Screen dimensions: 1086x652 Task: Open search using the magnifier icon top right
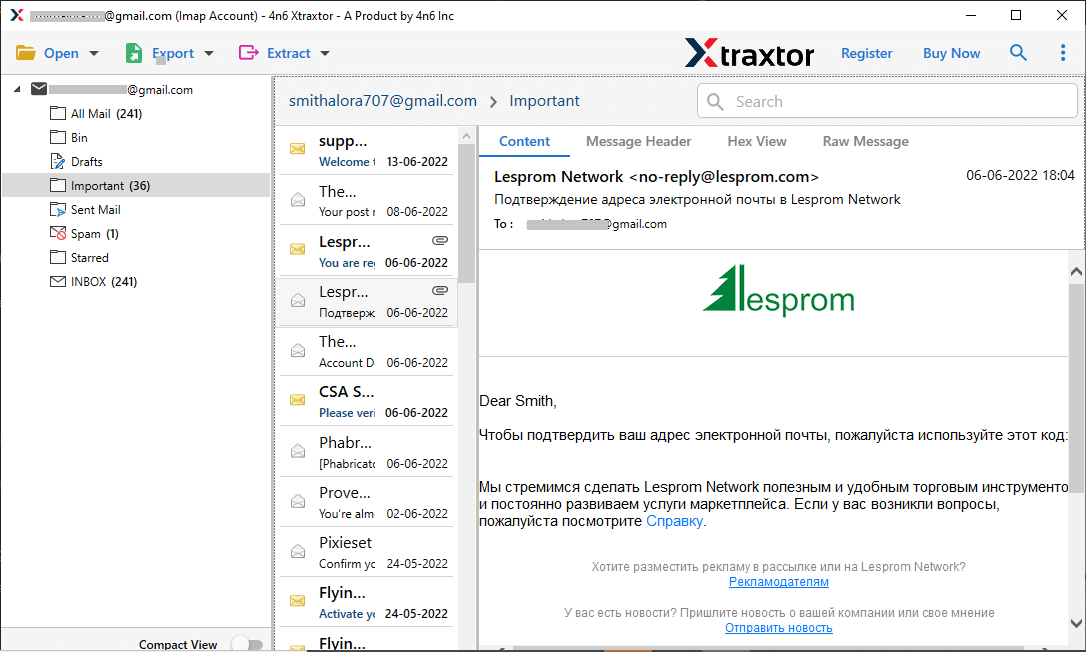[1018, 52]
